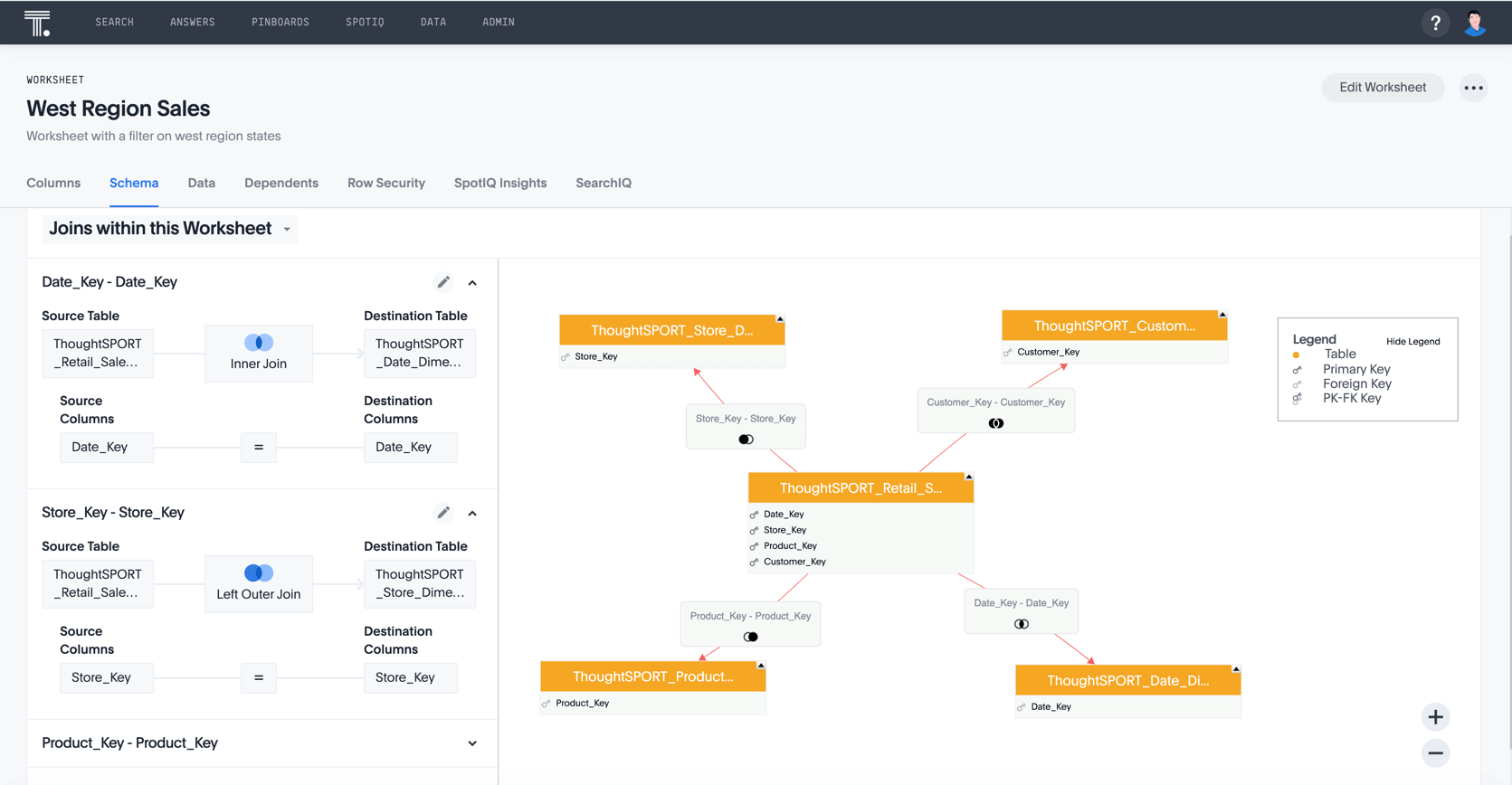Click Customer_Key - Customer_Key join label
The image size is (1512, 785).
coord(995,402)
